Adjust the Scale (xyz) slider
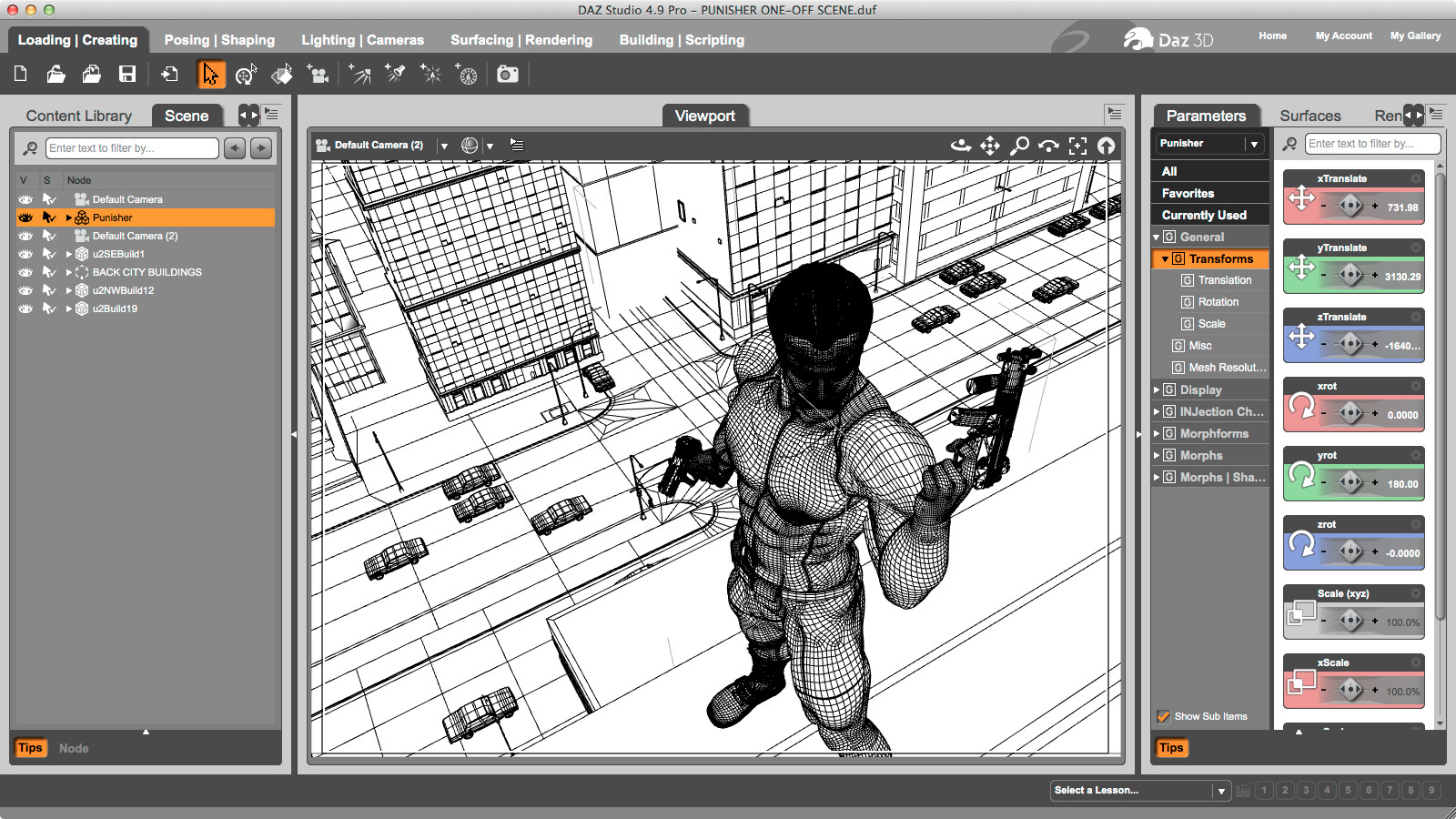The width and height of the screenshot is (1456, 819). point(1350,622)
